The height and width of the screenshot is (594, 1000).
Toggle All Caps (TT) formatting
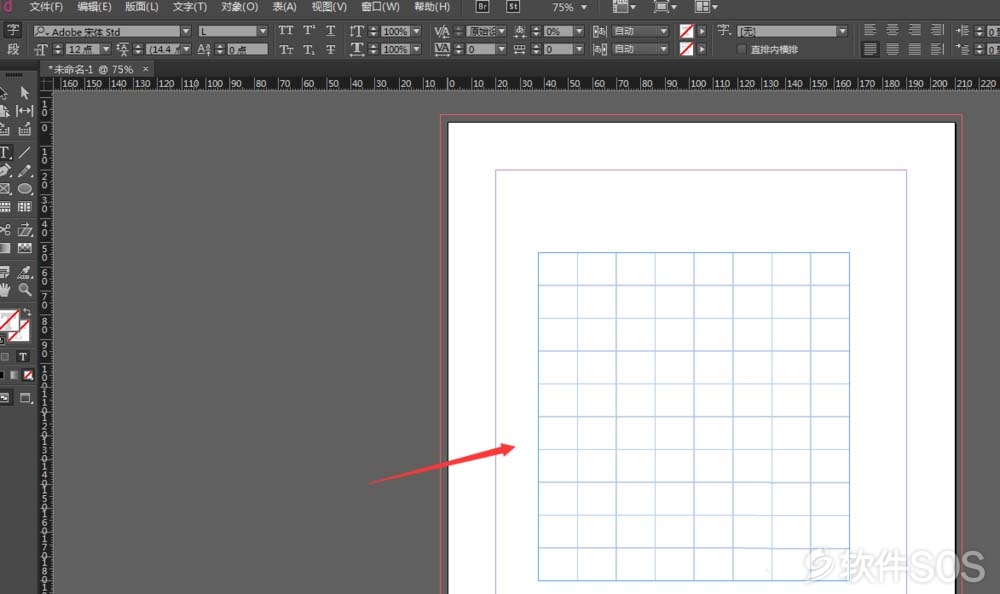click(286, 31)
